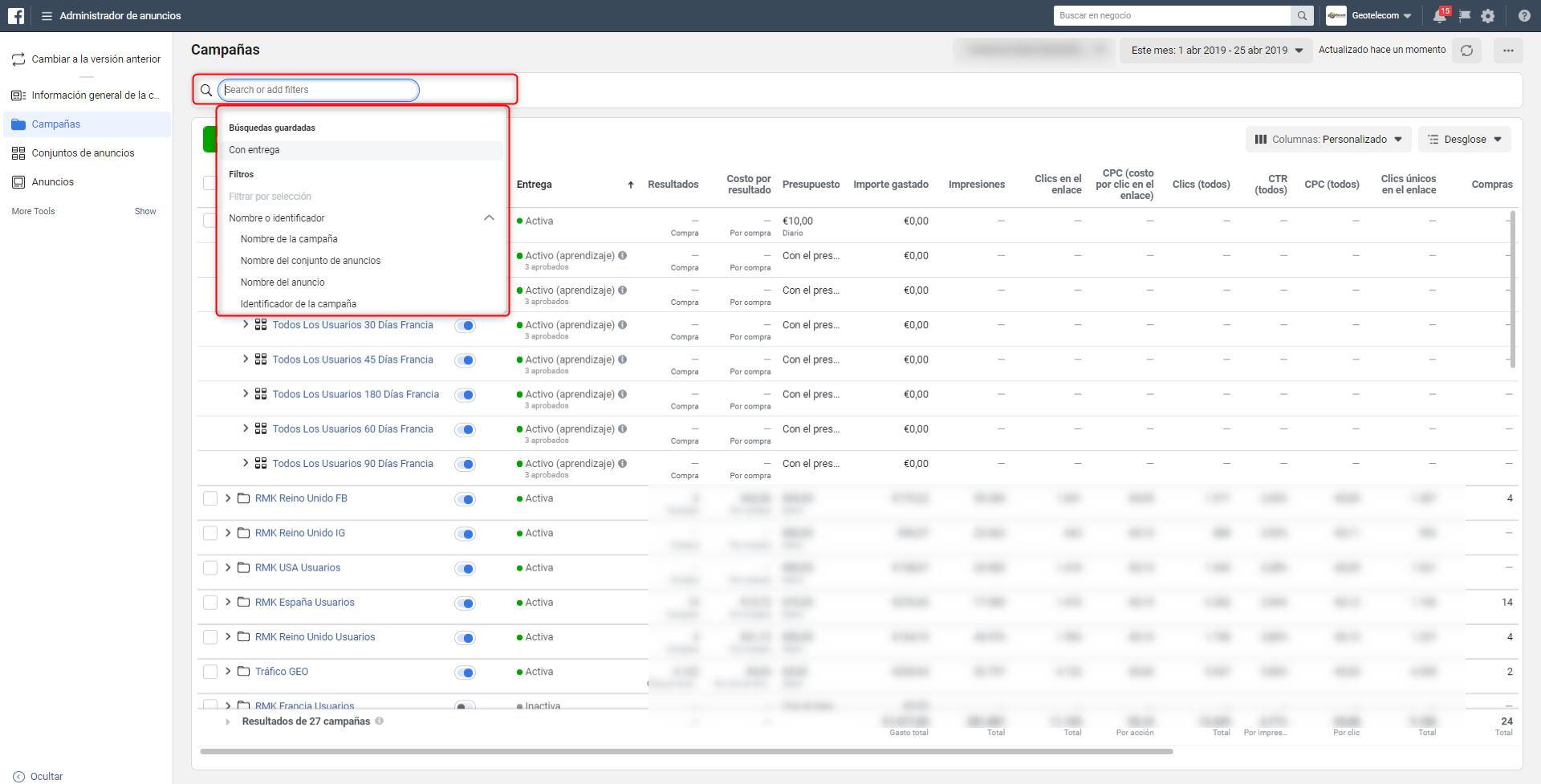Open settings gear icon
1541x784 pixels.
click(x=1488, y=15)
